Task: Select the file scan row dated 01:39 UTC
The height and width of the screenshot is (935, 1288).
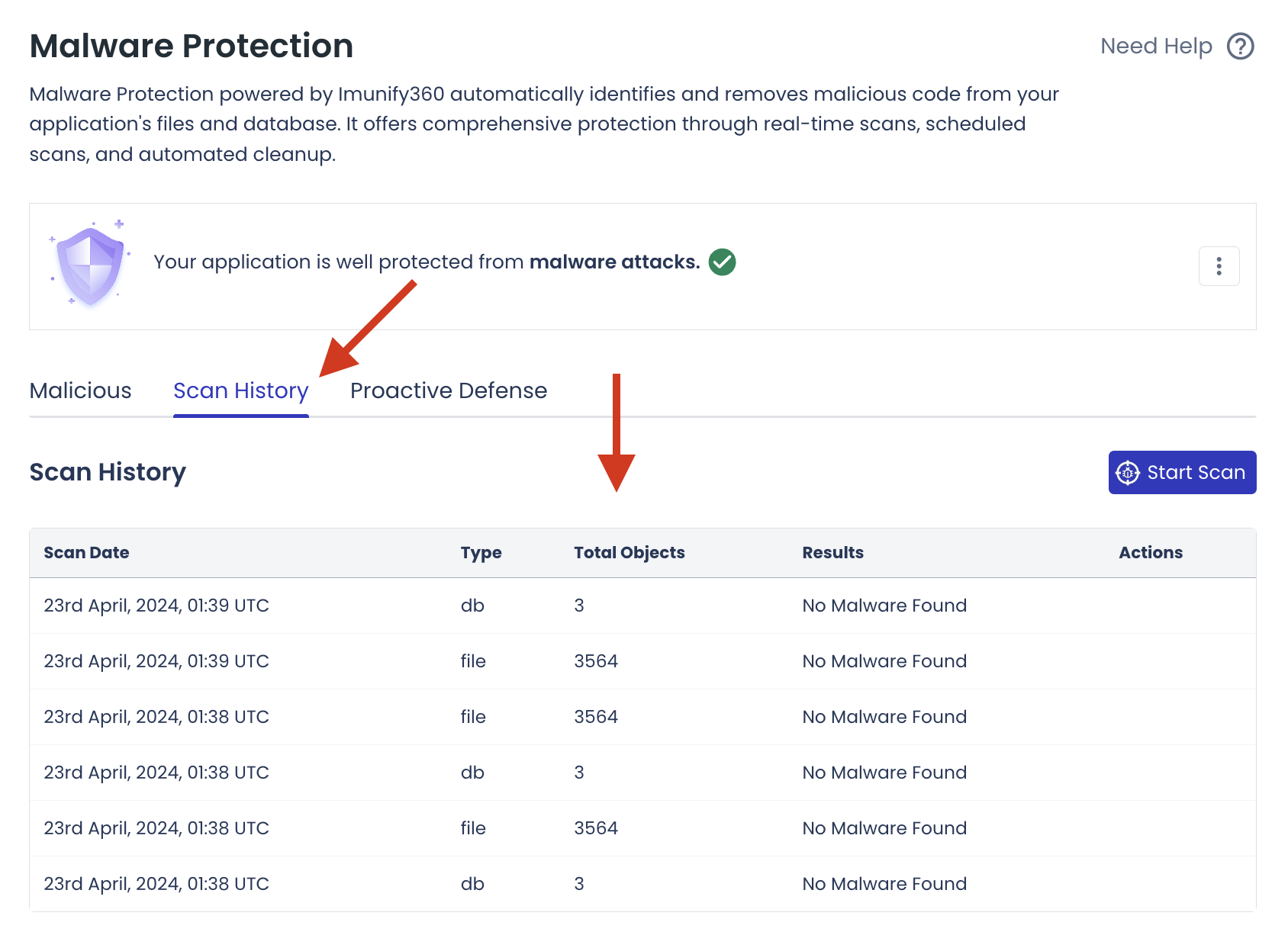Action: click(x=156, y=661)
